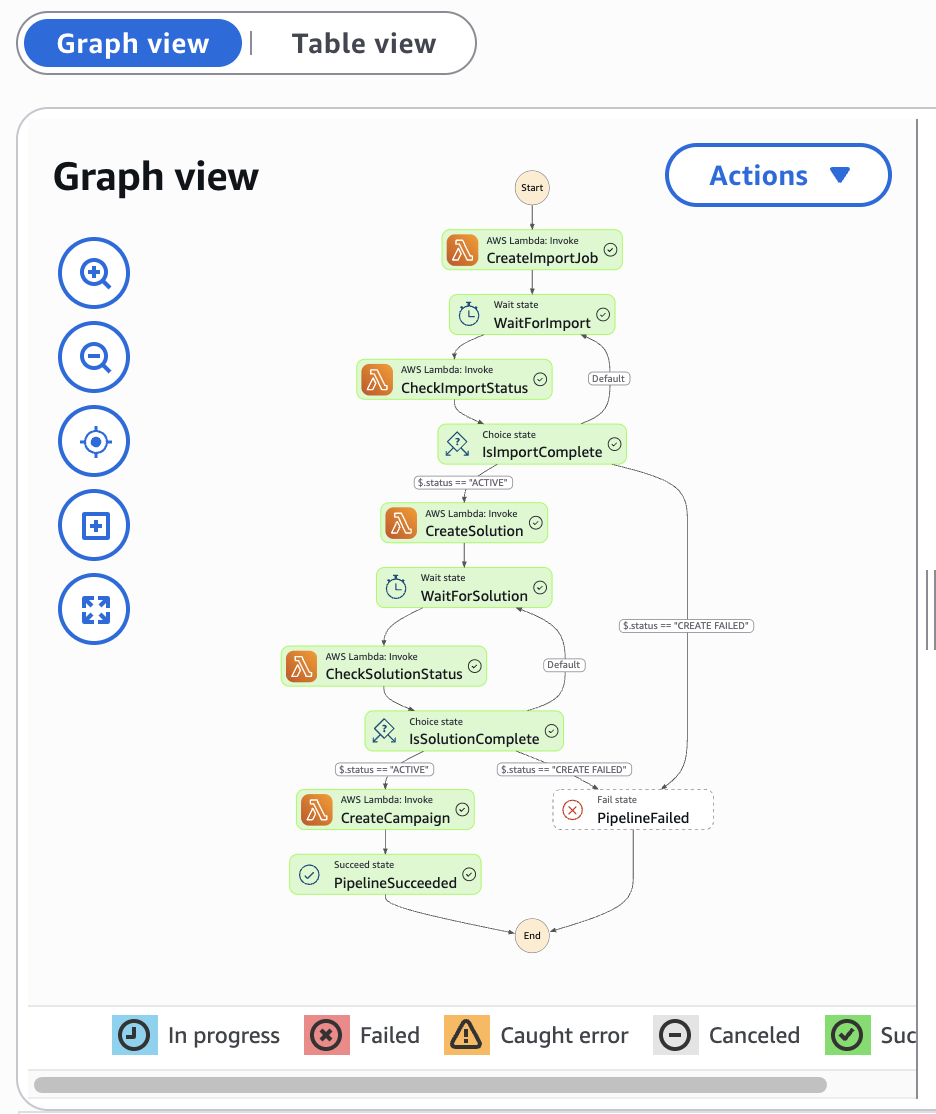Click the Failed legend red swatch
The width and height of the screenshot is (936, 1114).
coord(324,1036)
